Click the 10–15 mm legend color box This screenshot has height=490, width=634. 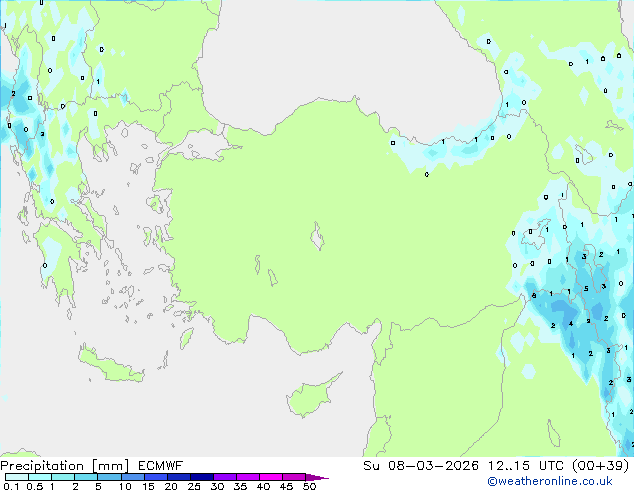(x=133, y=477)
